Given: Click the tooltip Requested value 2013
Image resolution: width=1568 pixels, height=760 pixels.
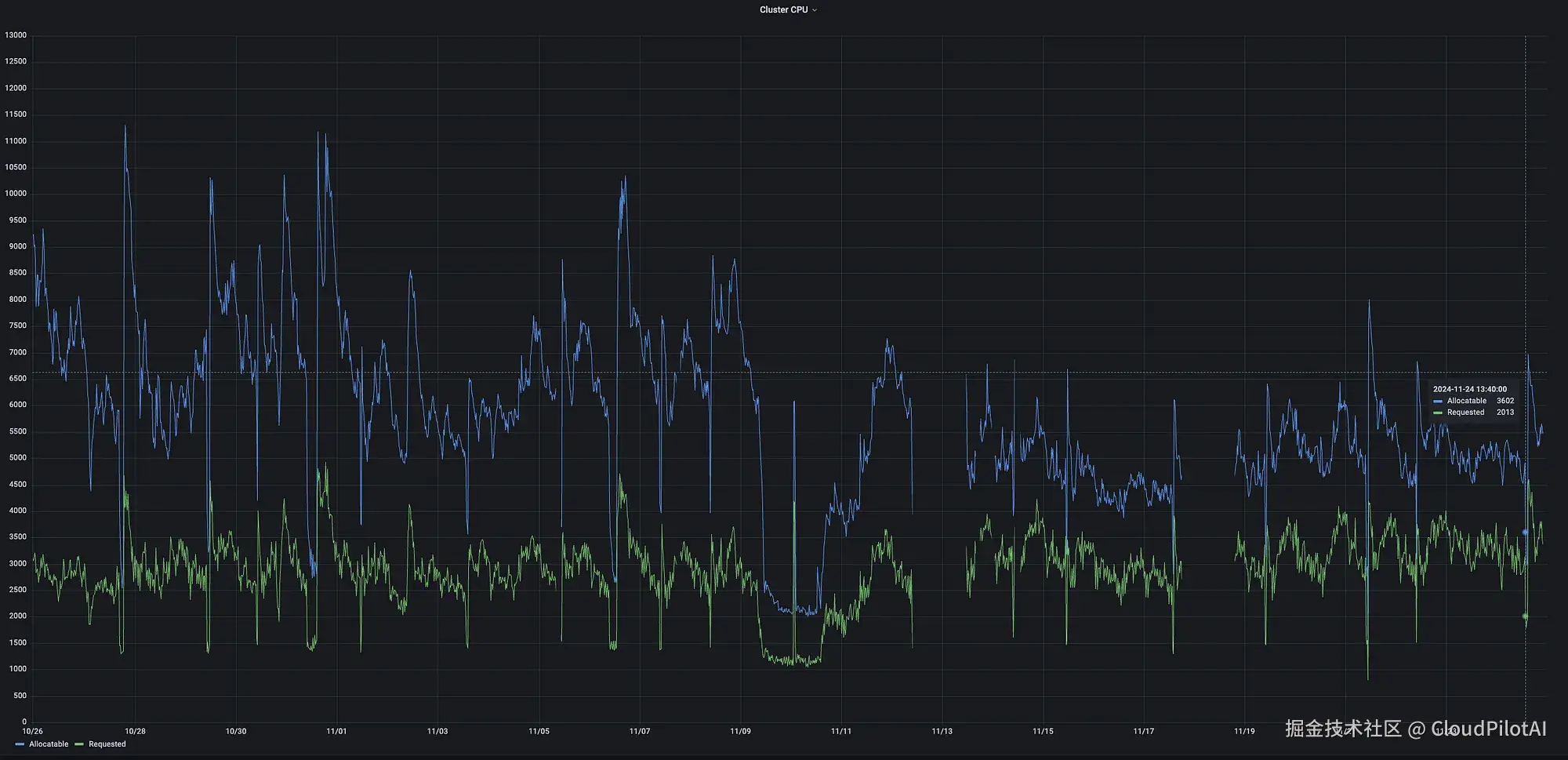Looking at the screenshot, I should (1505, 413).
